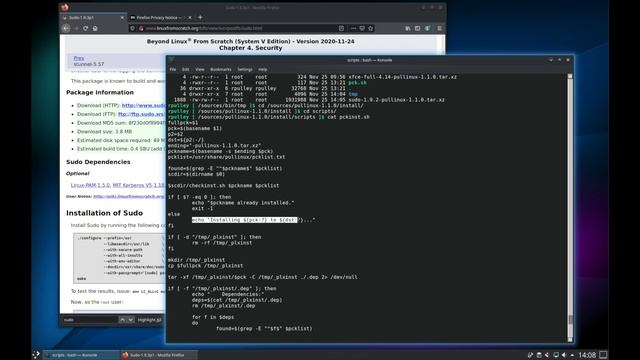Click the Show Desktop button in panel

[603, 355]
